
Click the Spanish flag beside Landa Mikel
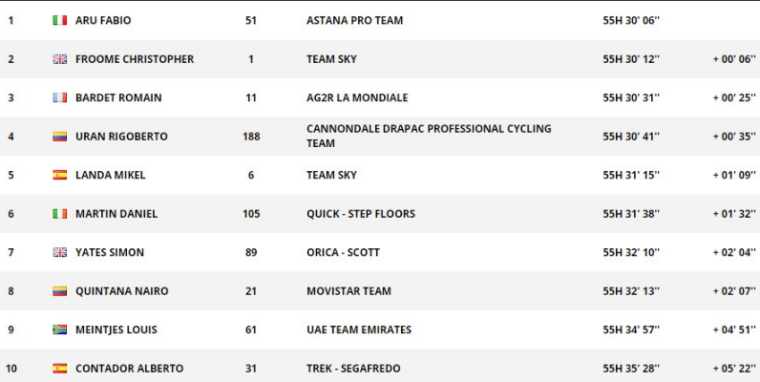tap(60, 175)
